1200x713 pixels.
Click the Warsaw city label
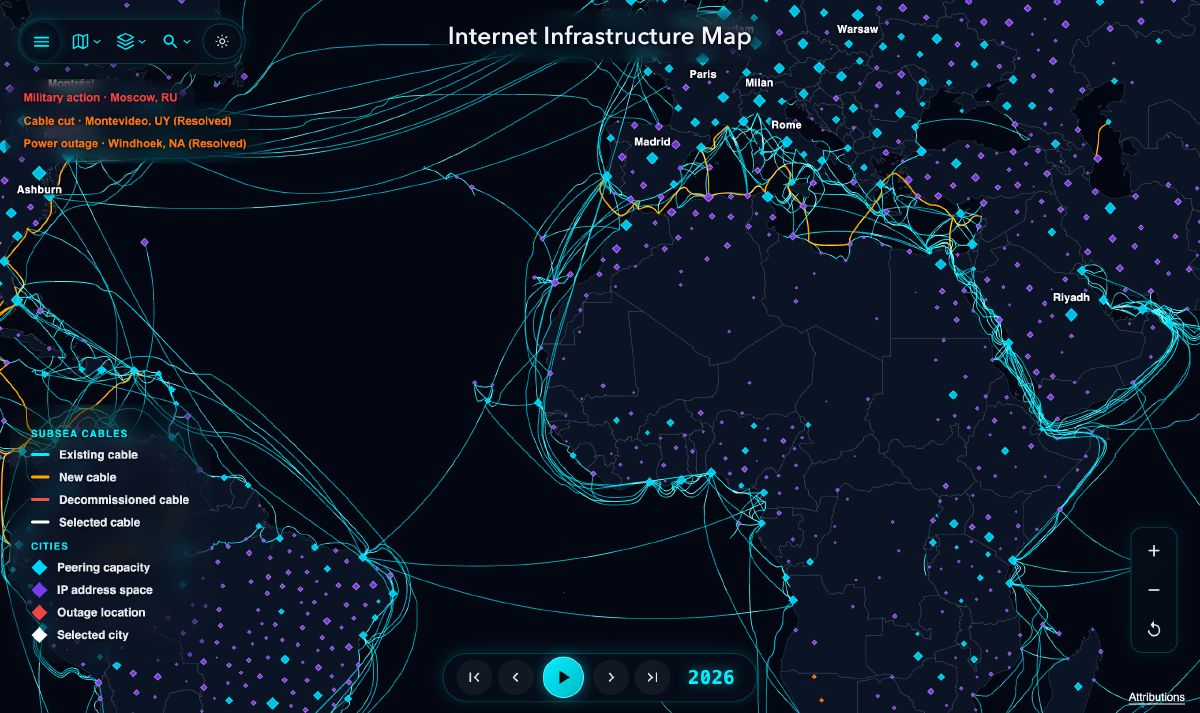pyautogui.click(x=857, y=30)
